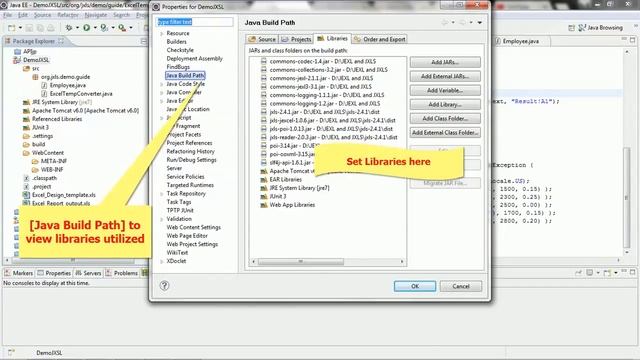
Task: Open the Order and Export tab
Action: click(x=380, y=39)
